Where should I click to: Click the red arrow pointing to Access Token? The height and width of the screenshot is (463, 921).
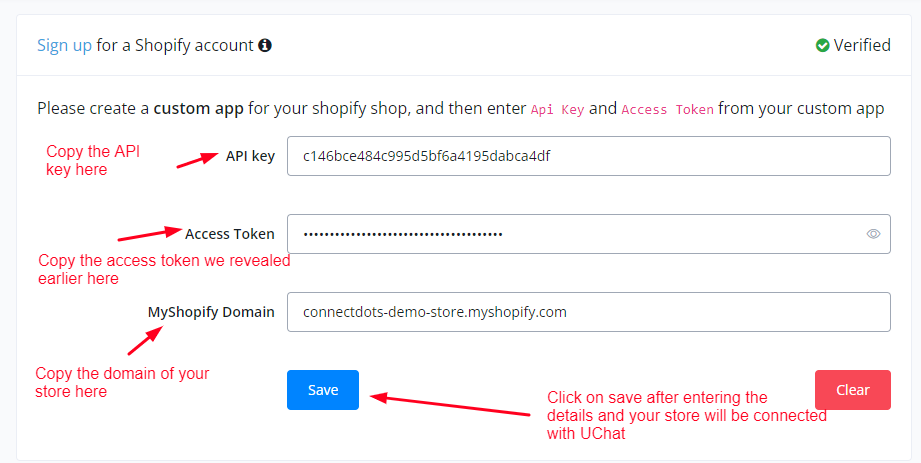click(148, 236)
